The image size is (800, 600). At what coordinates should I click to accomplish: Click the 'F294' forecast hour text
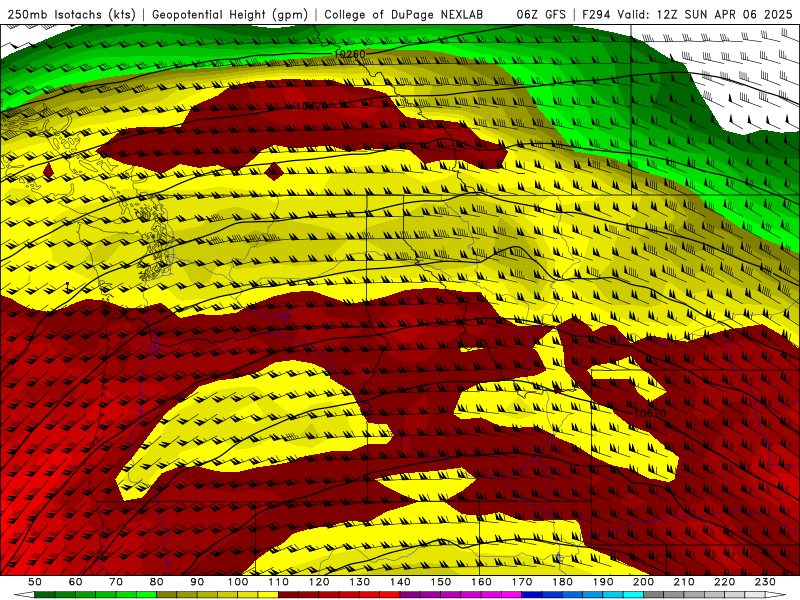pyautogui.click(x=596, y=14)
